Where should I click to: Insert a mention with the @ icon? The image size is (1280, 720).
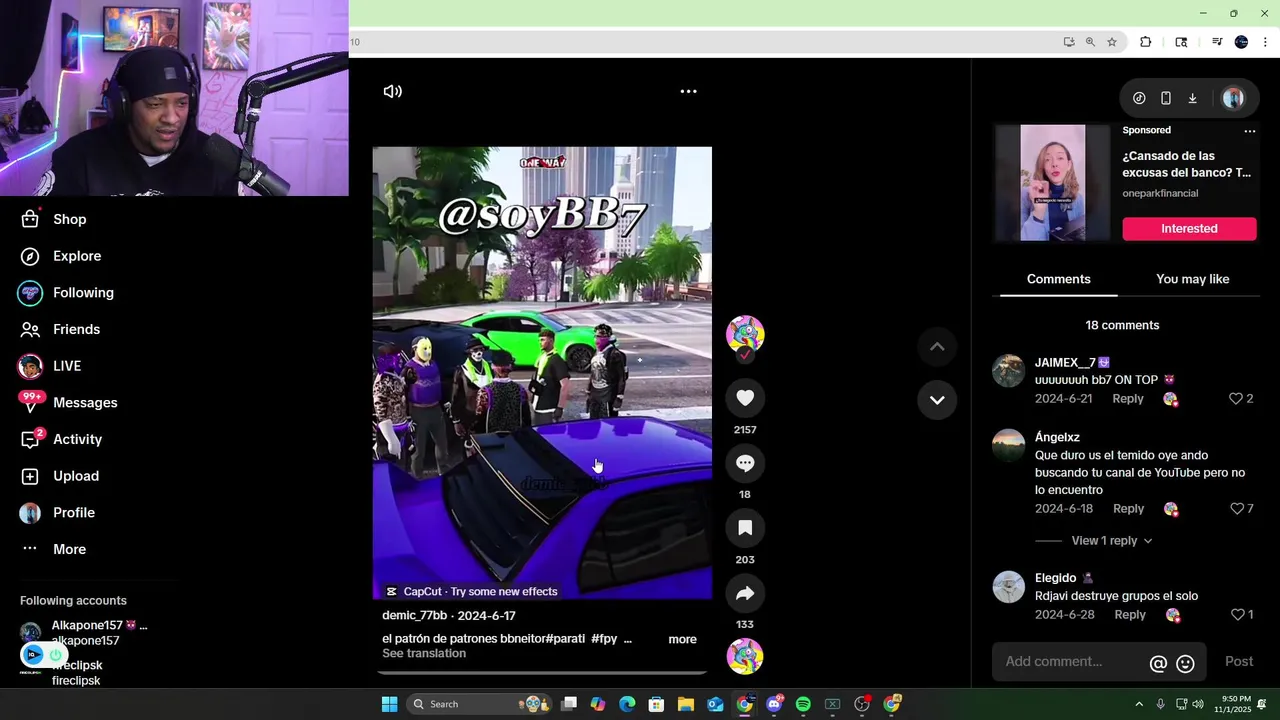coord(1158,663)
